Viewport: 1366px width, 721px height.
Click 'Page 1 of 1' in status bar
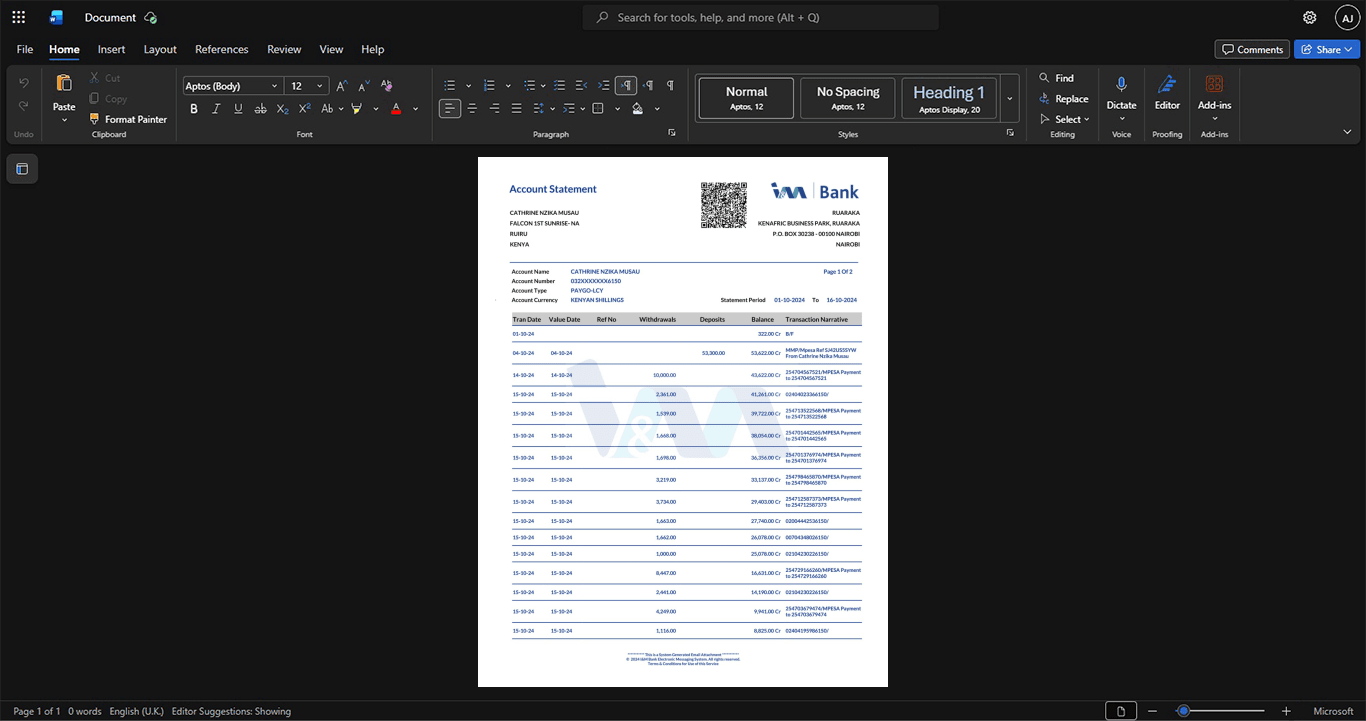coord(37,711)
